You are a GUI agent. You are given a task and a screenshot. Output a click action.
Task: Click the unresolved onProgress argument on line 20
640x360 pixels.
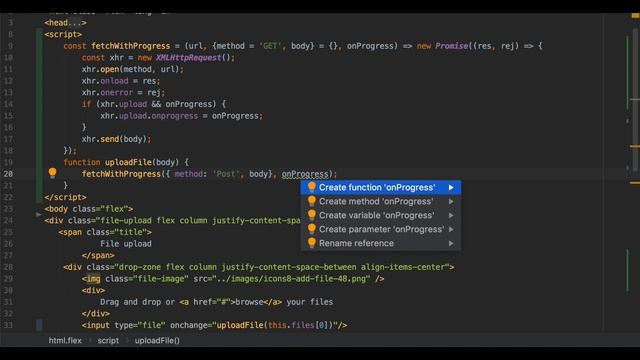click(x=305, y=174)
